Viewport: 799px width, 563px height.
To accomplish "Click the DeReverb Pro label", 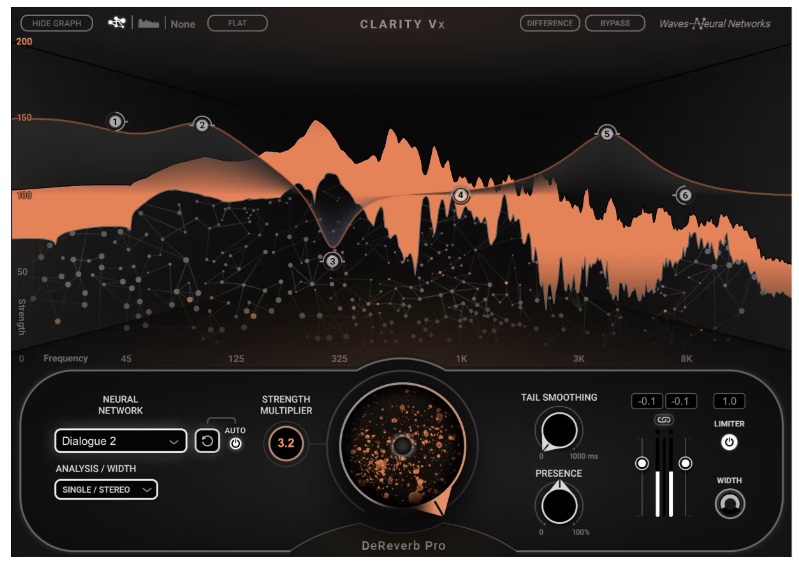I will point(404,546).
